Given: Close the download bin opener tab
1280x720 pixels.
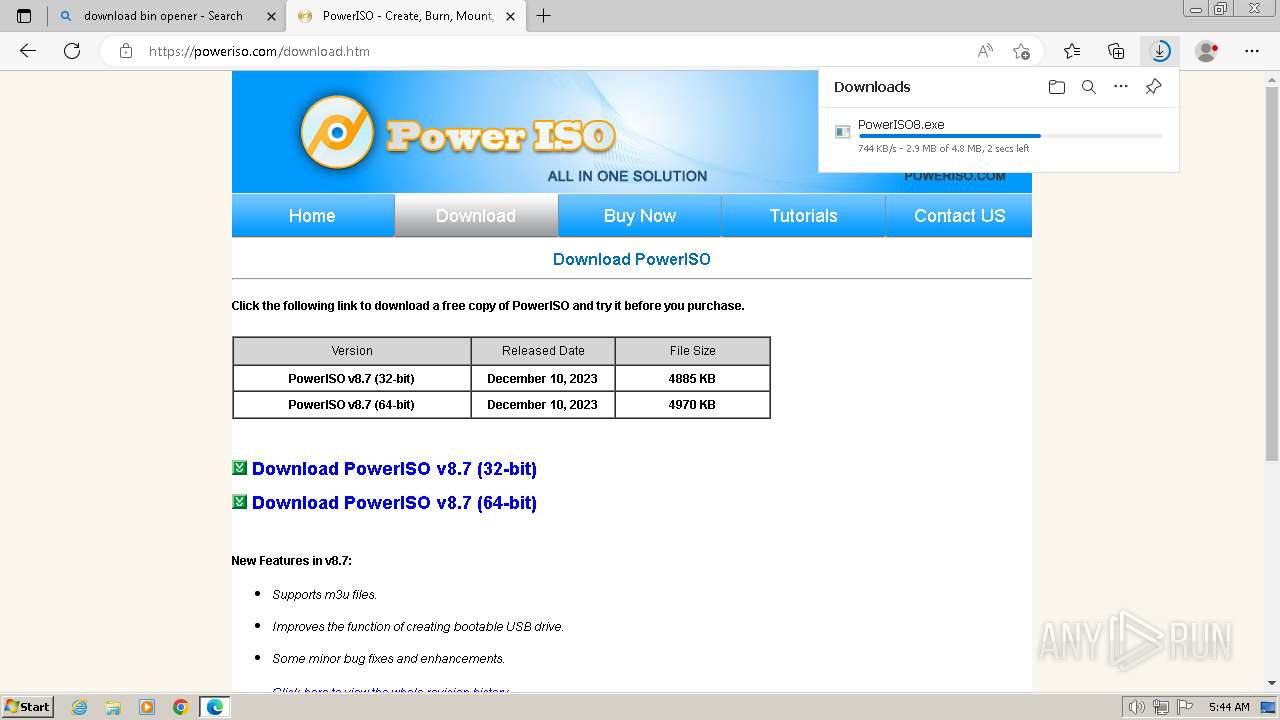Looking at the screenshot, I should (271, 16).
